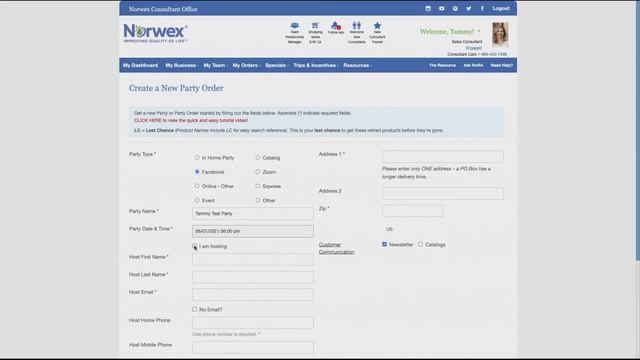Select Event party type
Viewport: 640px width, 360px height.
click(x=197, y=200)
